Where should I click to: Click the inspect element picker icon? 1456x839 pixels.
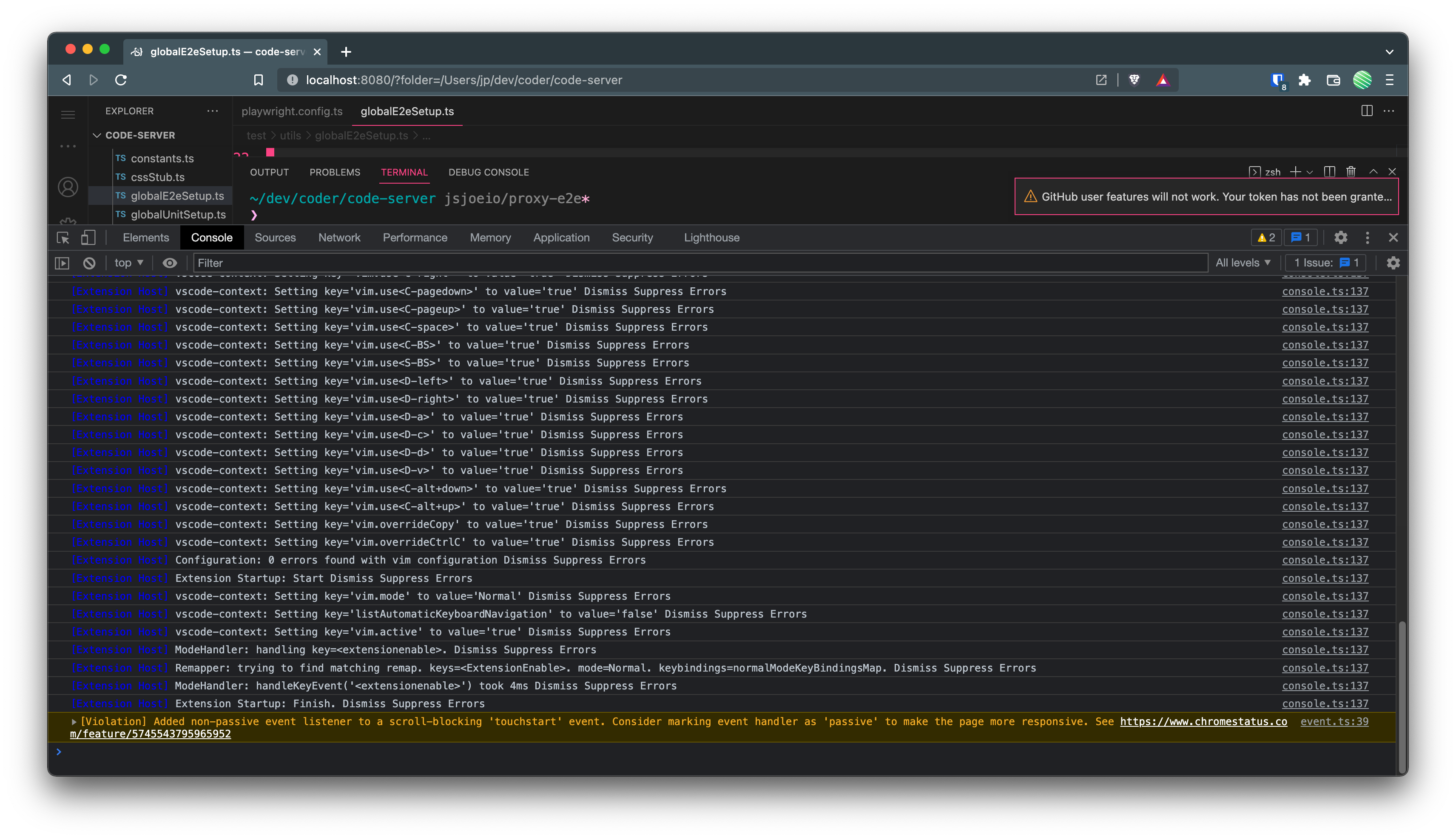click(63, 238)
